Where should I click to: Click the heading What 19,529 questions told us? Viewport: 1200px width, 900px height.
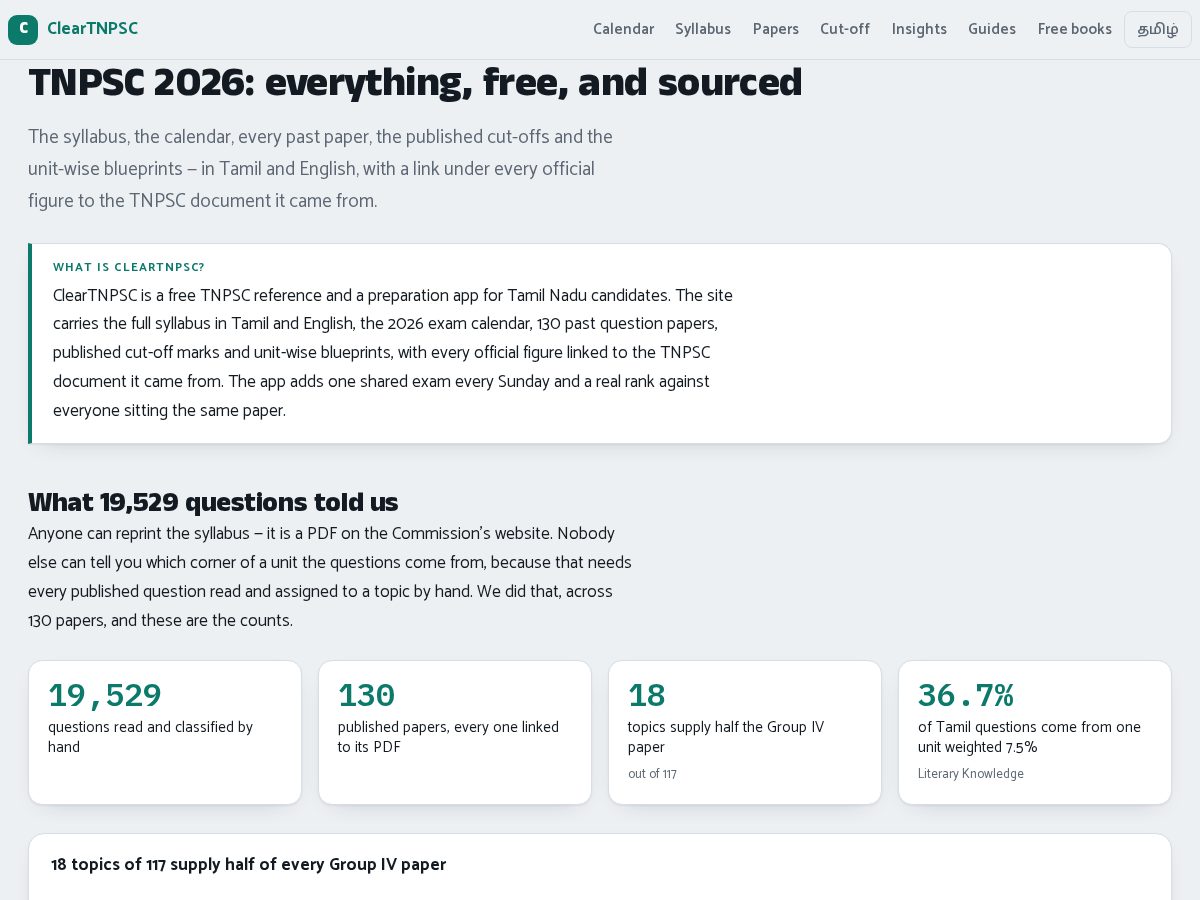213,502
